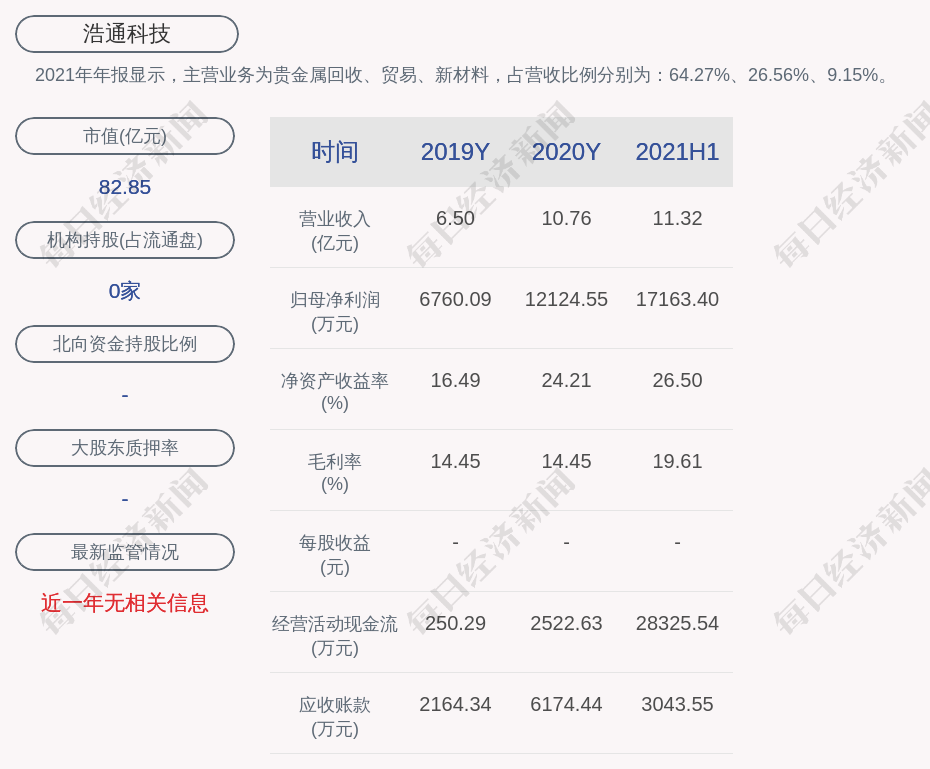Click the 营业收入(亿元) row label

click(x=334, y=230)
